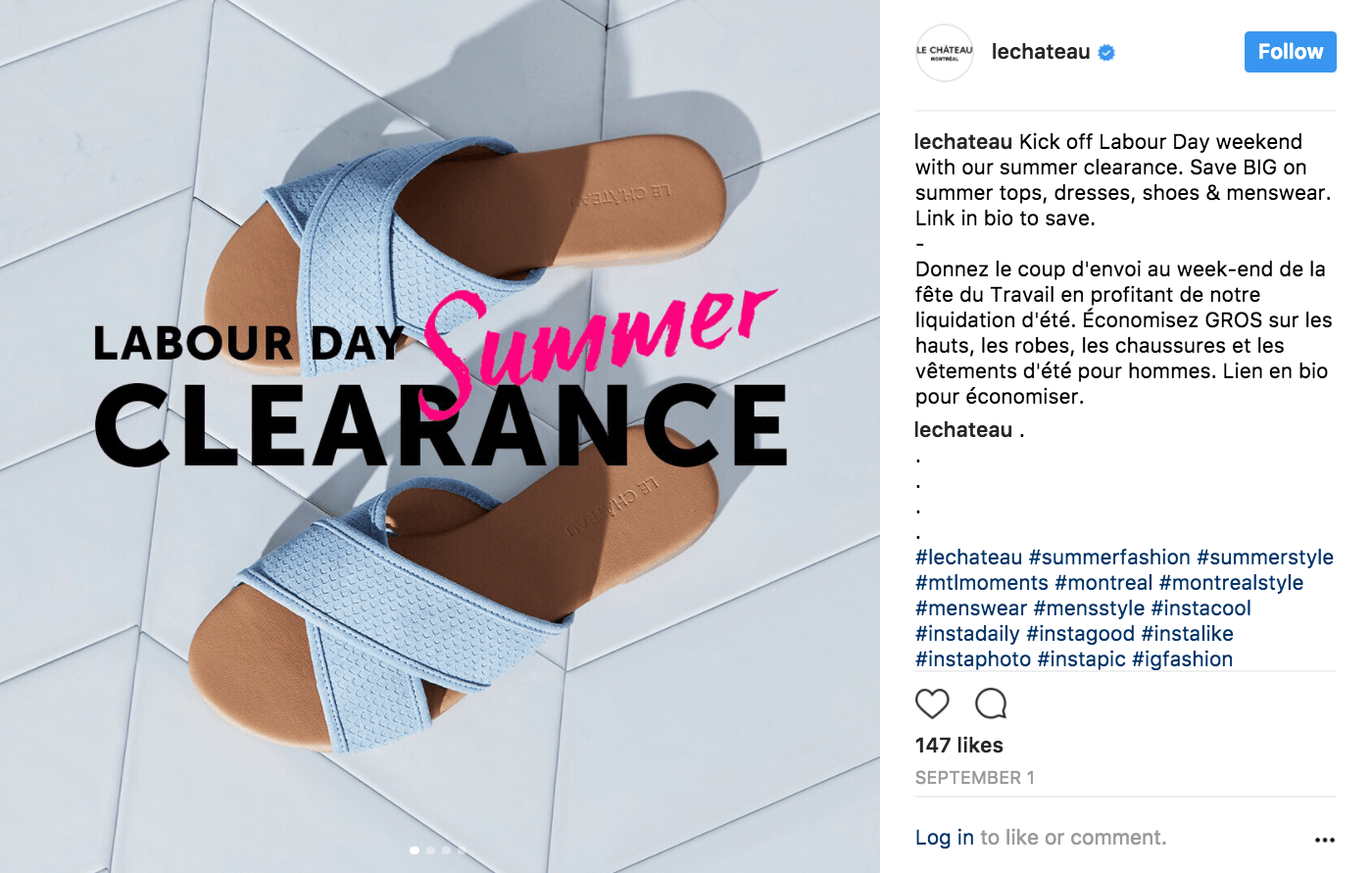Open the #montrealstyle hashtag
The image size is (1372, 873).
point(1231,583)
